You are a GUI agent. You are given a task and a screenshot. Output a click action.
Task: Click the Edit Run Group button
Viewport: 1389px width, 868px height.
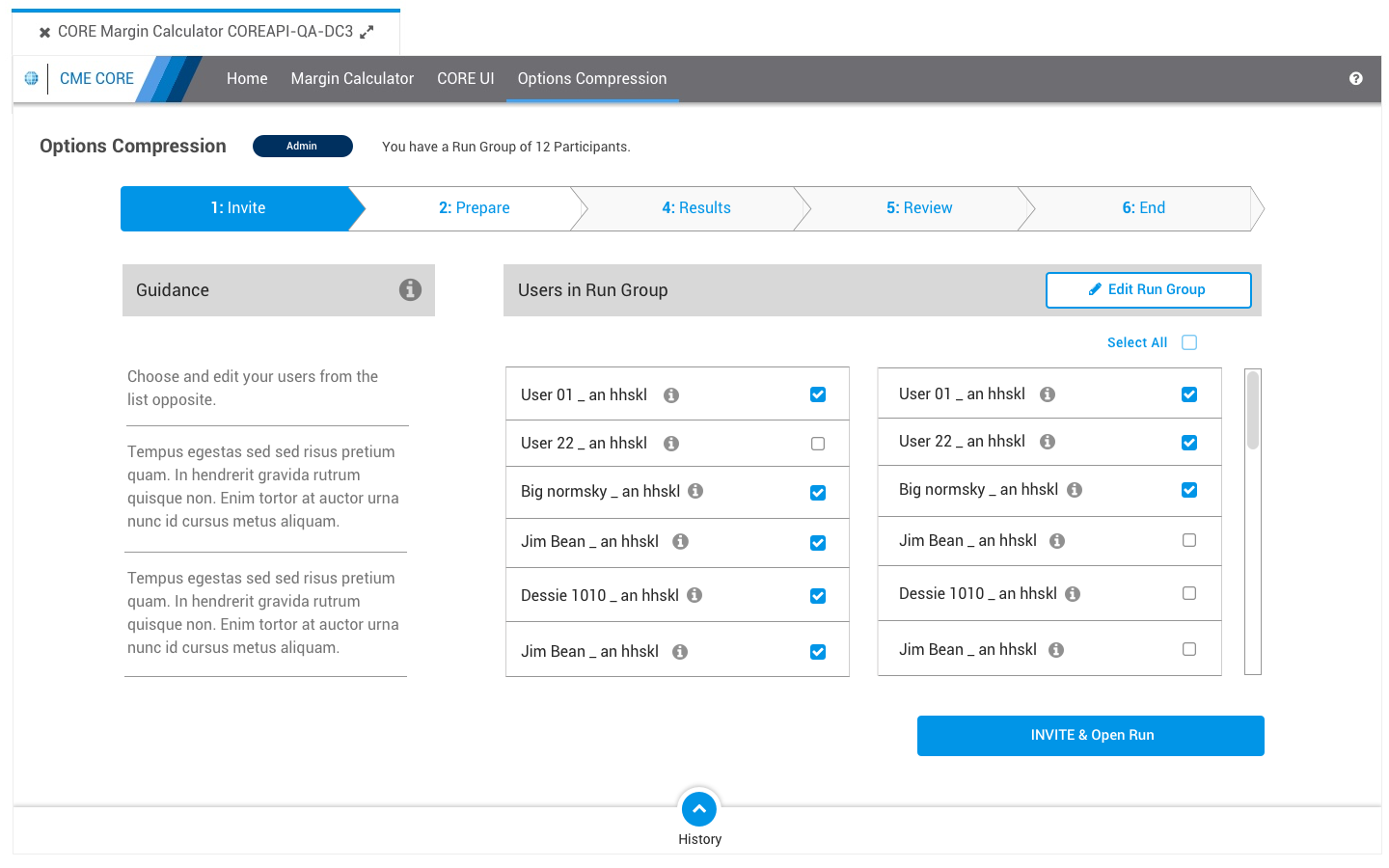[1148, 290]
